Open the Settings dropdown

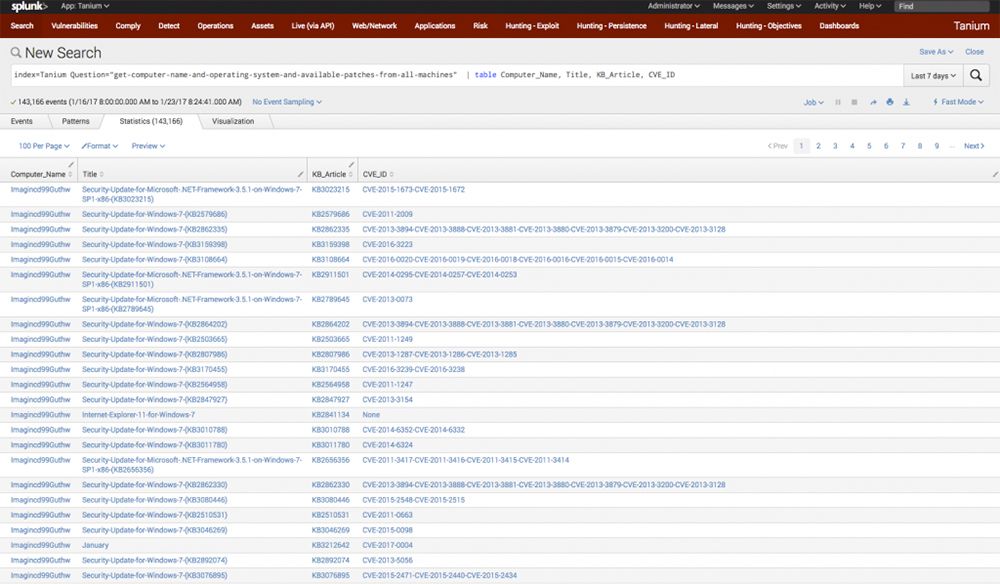pos(784,6)
